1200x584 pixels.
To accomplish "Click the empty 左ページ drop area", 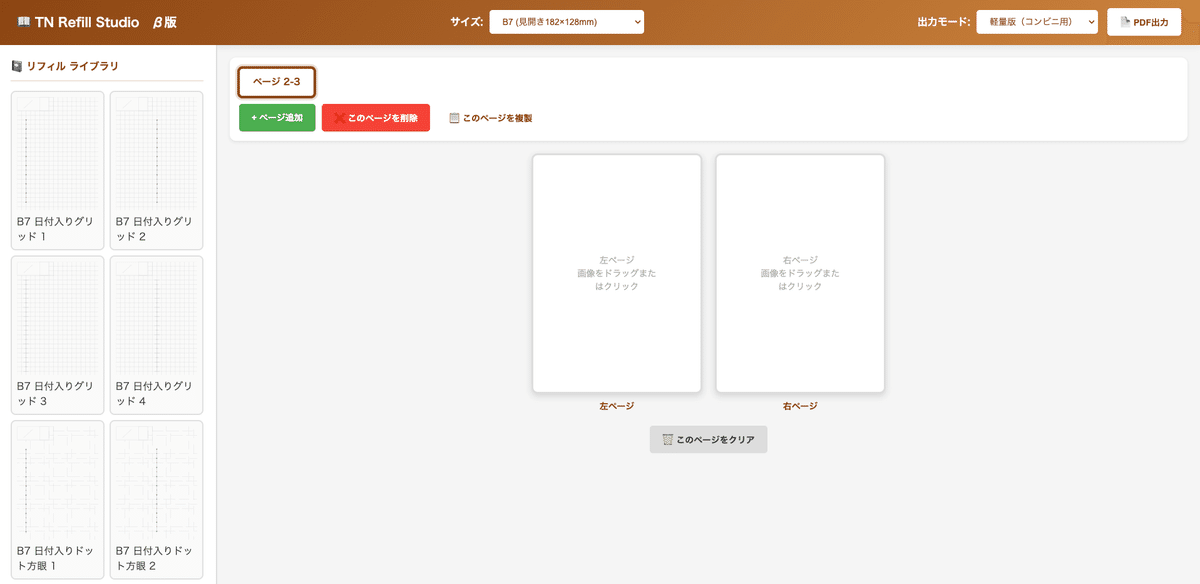I will pos(616,273).
